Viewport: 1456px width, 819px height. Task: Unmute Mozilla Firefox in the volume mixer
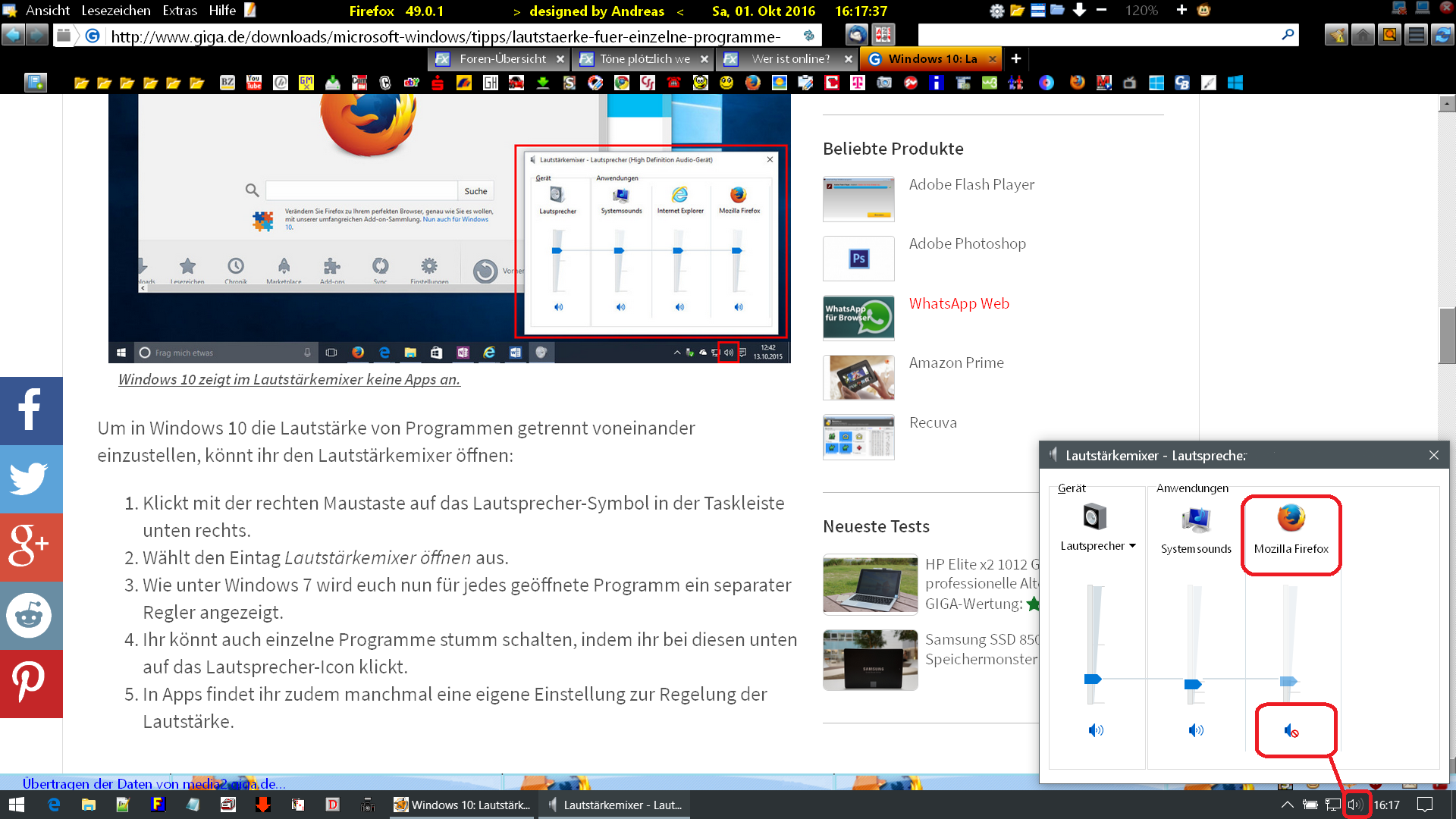(x=1291, y=731)
